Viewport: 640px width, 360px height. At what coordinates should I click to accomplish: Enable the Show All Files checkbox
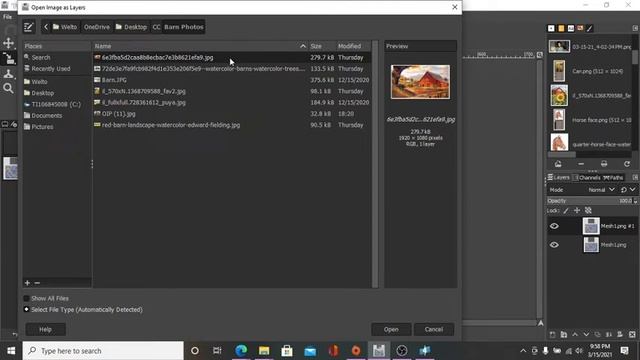coord(27,298)
